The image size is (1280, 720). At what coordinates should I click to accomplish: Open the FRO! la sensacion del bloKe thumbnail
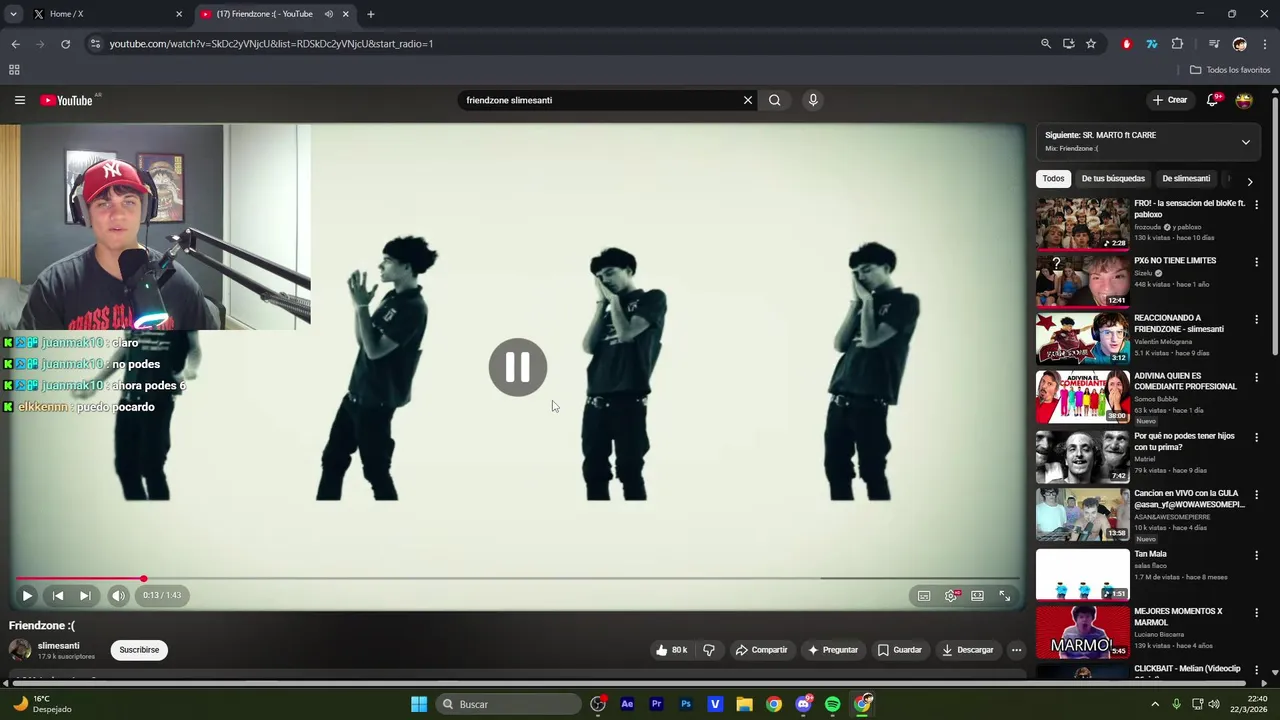tap(1082, 223)
